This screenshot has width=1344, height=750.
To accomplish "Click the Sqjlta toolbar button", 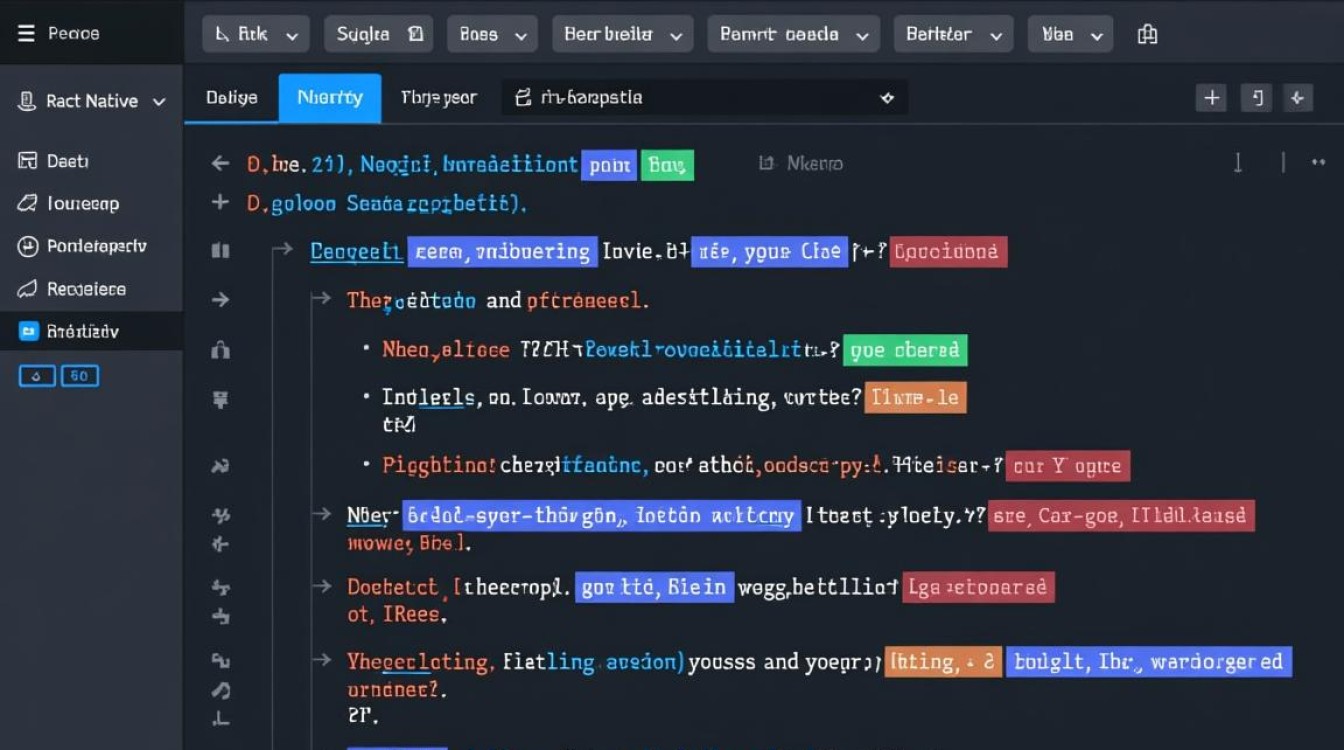I will [379, 34].
